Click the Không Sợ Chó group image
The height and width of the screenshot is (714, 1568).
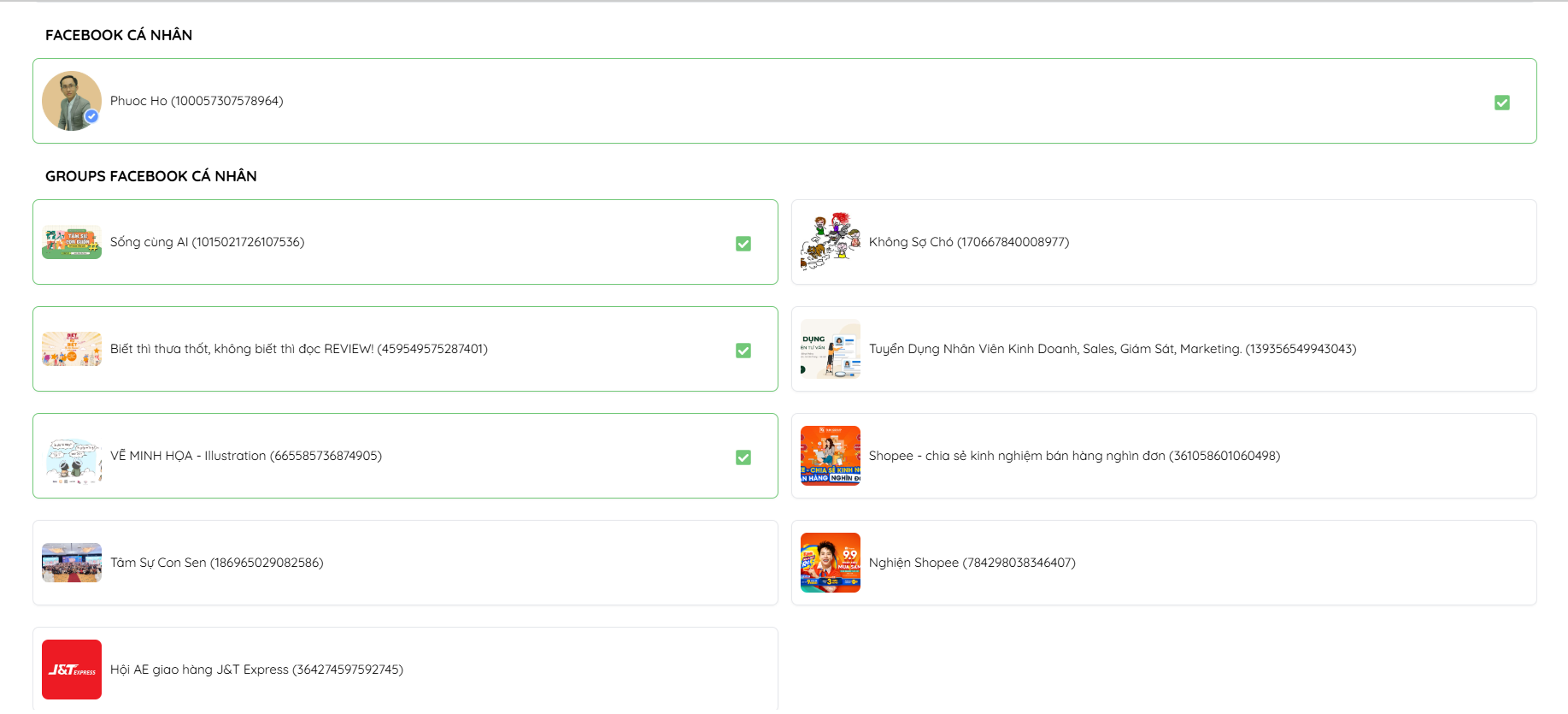pos(831,242)
